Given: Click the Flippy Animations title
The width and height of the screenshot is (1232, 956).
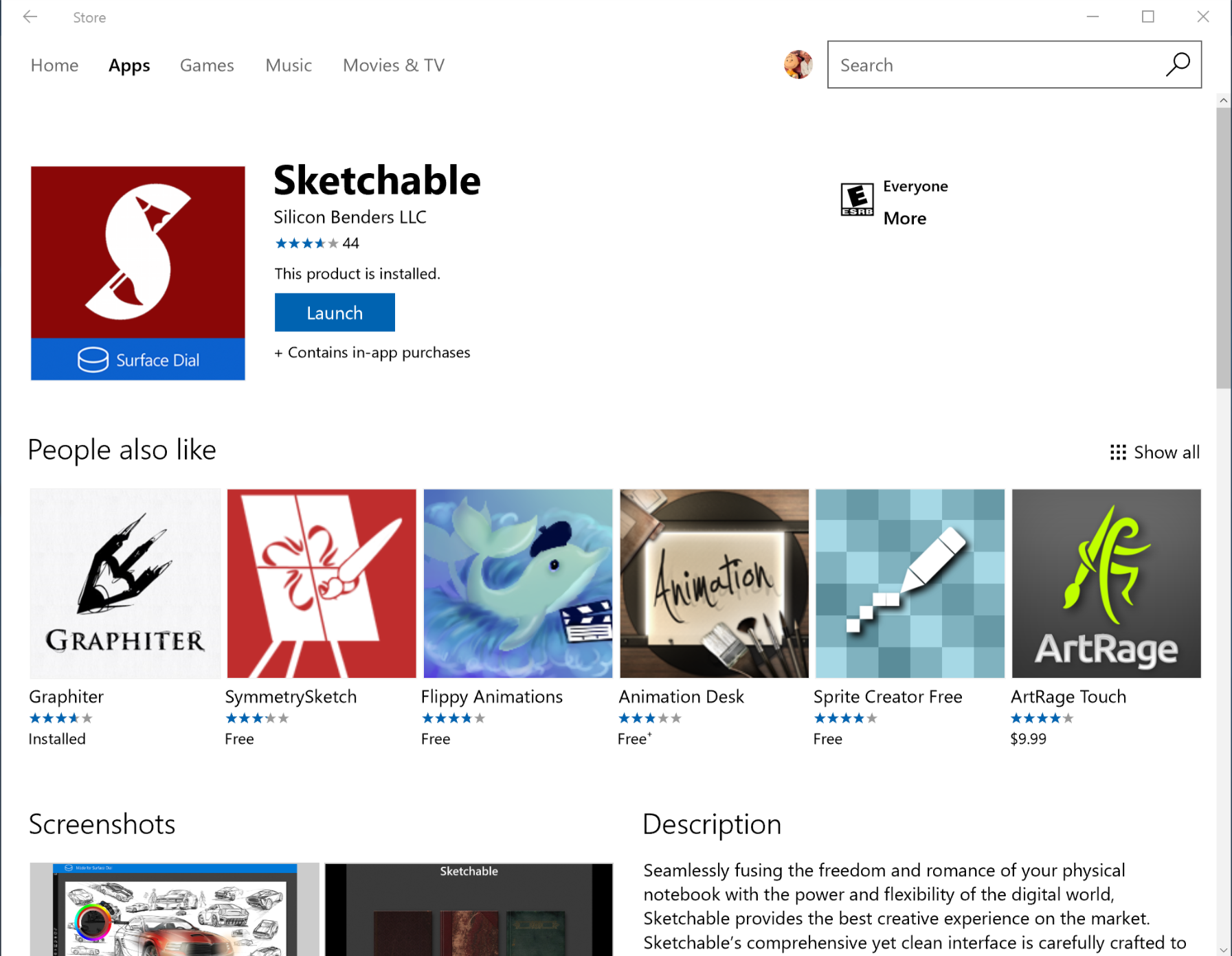Looking at the screenshot, I should coord(492,696).
